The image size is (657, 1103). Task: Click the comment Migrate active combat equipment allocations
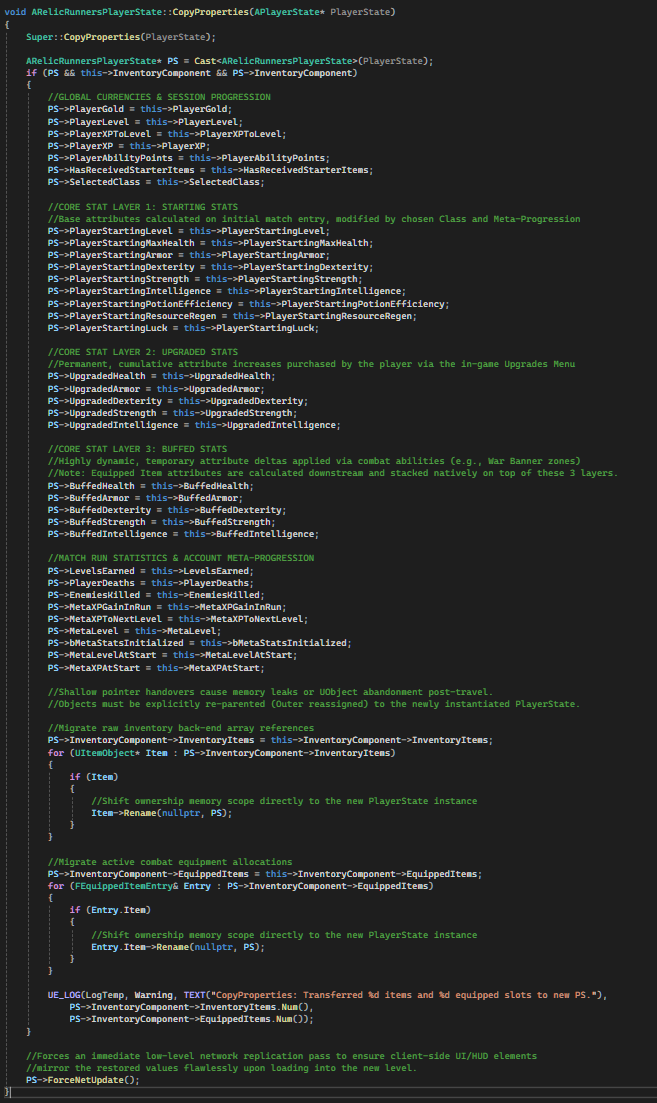170,862
